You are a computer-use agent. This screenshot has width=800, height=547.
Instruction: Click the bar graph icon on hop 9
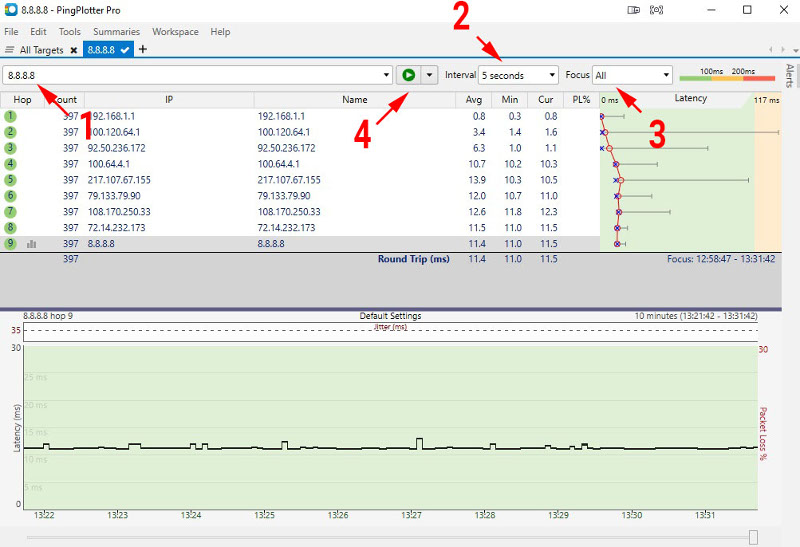click(32, 243)
